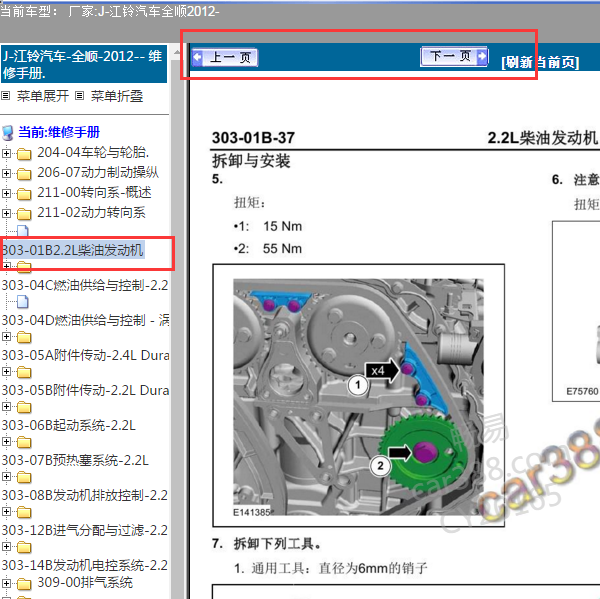The image size is (600, 599).
Task: Click 菜单展开 to expand all menus
Action: point(42,96)
